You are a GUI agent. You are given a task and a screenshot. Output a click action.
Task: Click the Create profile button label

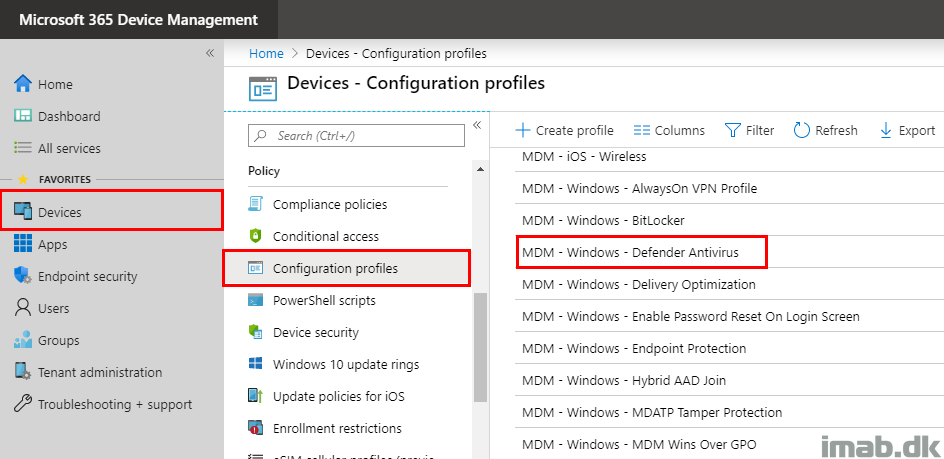coord(574,130)
